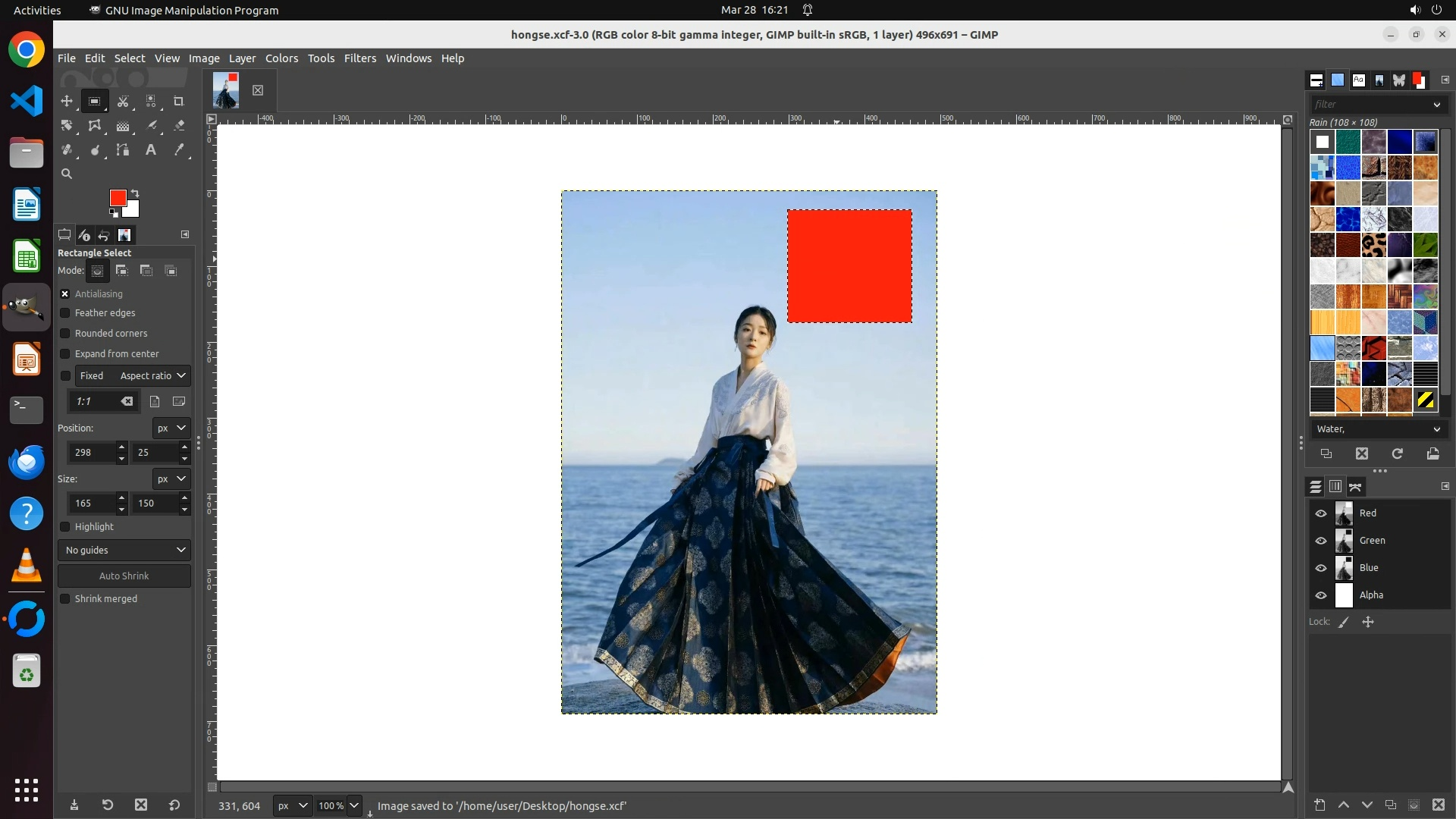The image size is (1456, 819).
Task: Select the Move tool
Action: tap(67, 101)
